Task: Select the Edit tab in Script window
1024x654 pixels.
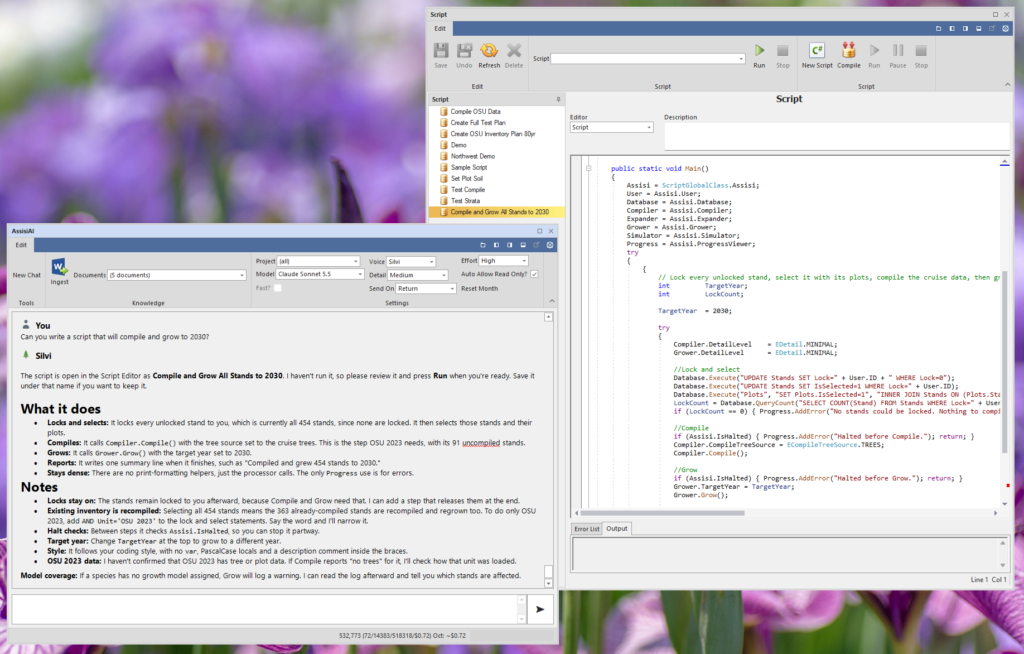Action: (440, 29)
